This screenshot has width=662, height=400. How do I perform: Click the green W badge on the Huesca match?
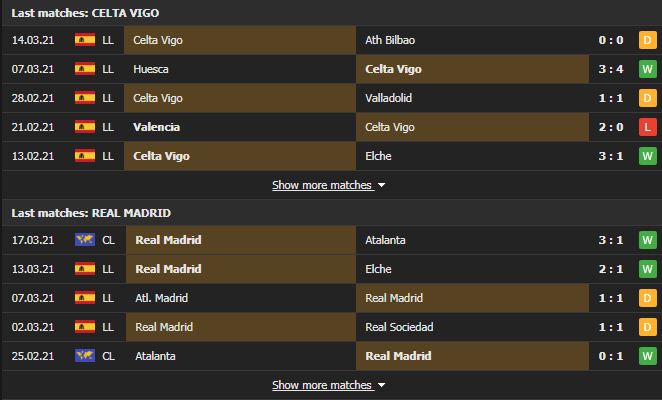coord(647,69)
